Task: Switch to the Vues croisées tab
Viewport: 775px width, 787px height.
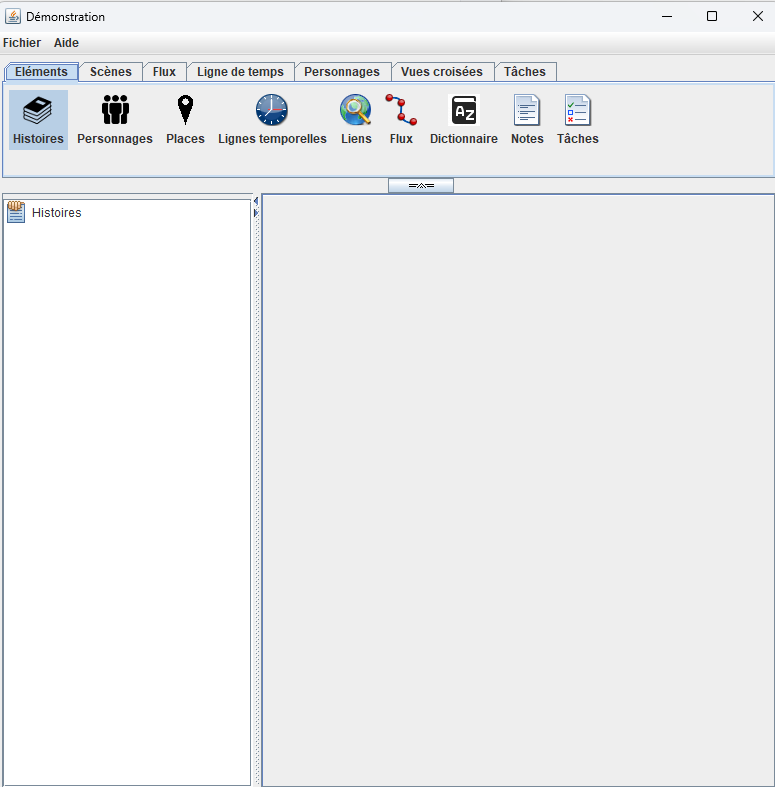Action: [442, 72]
